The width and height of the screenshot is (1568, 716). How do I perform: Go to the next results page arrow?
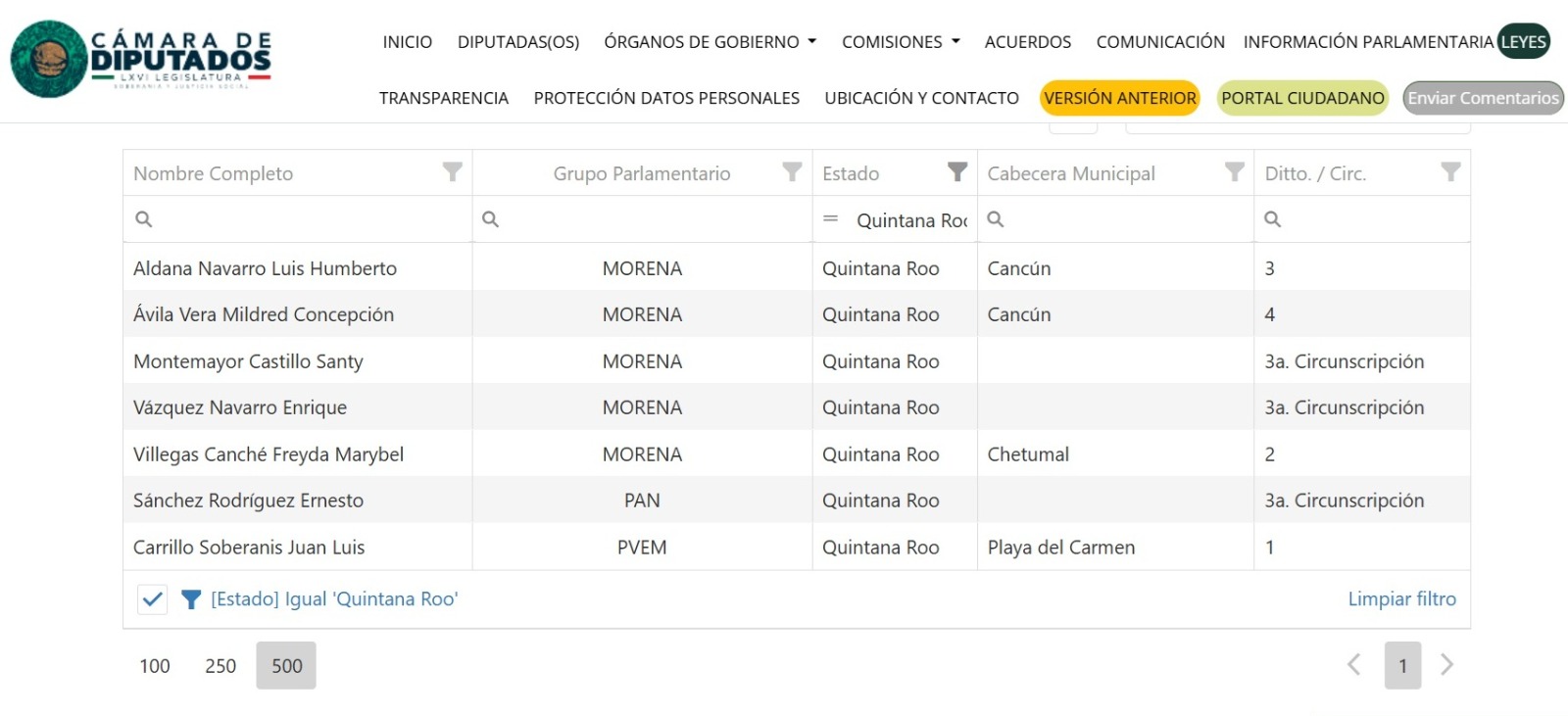pos(1446,665)
